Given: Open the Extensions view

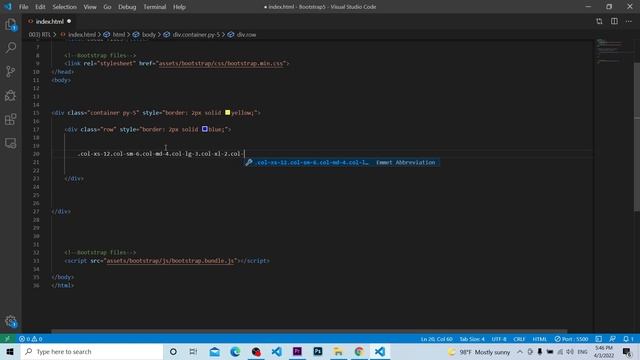Looking at the screenshot, I should click(11, 119).
